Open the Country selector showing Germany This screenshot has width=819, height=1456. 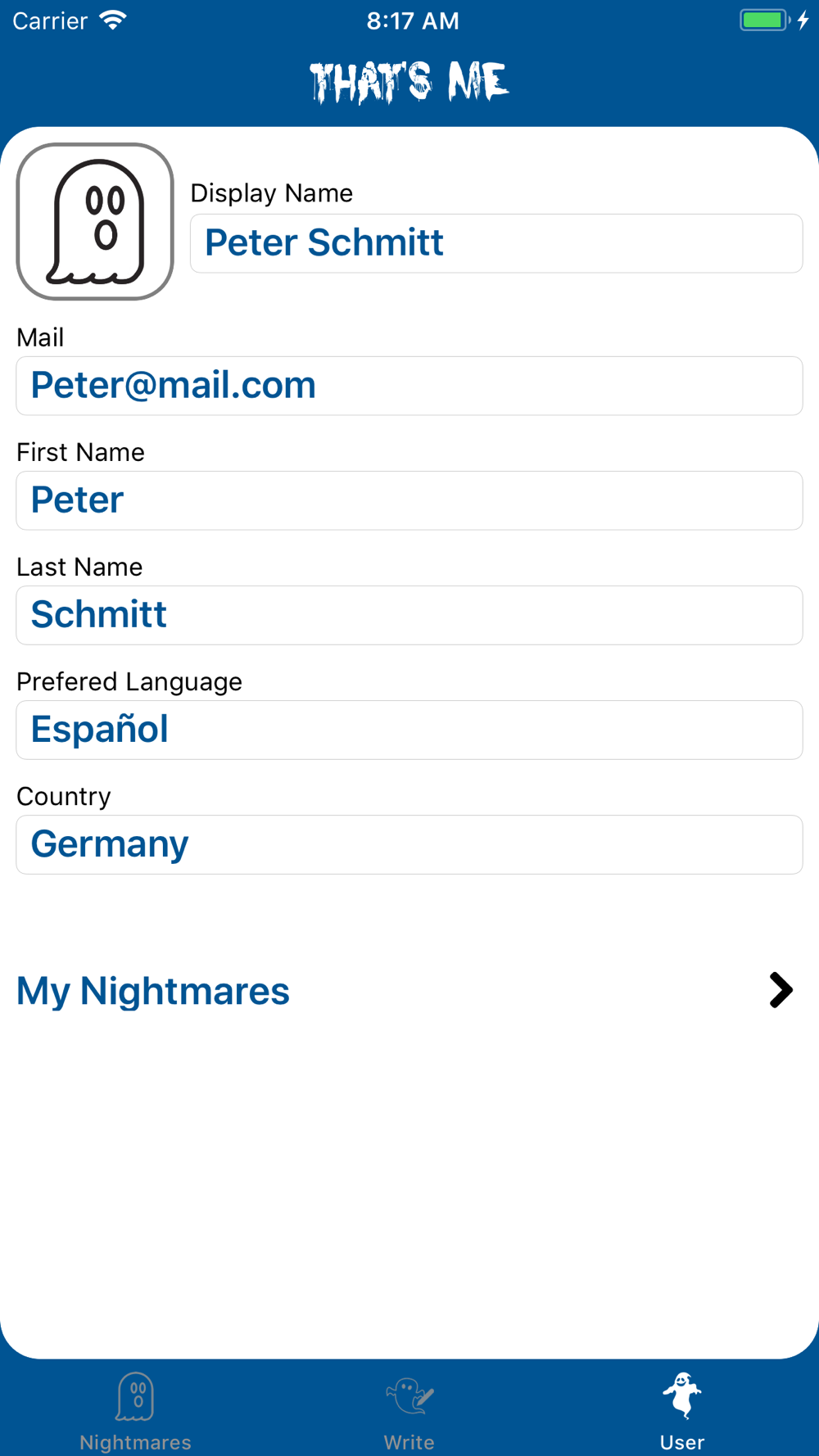[409, 844]
